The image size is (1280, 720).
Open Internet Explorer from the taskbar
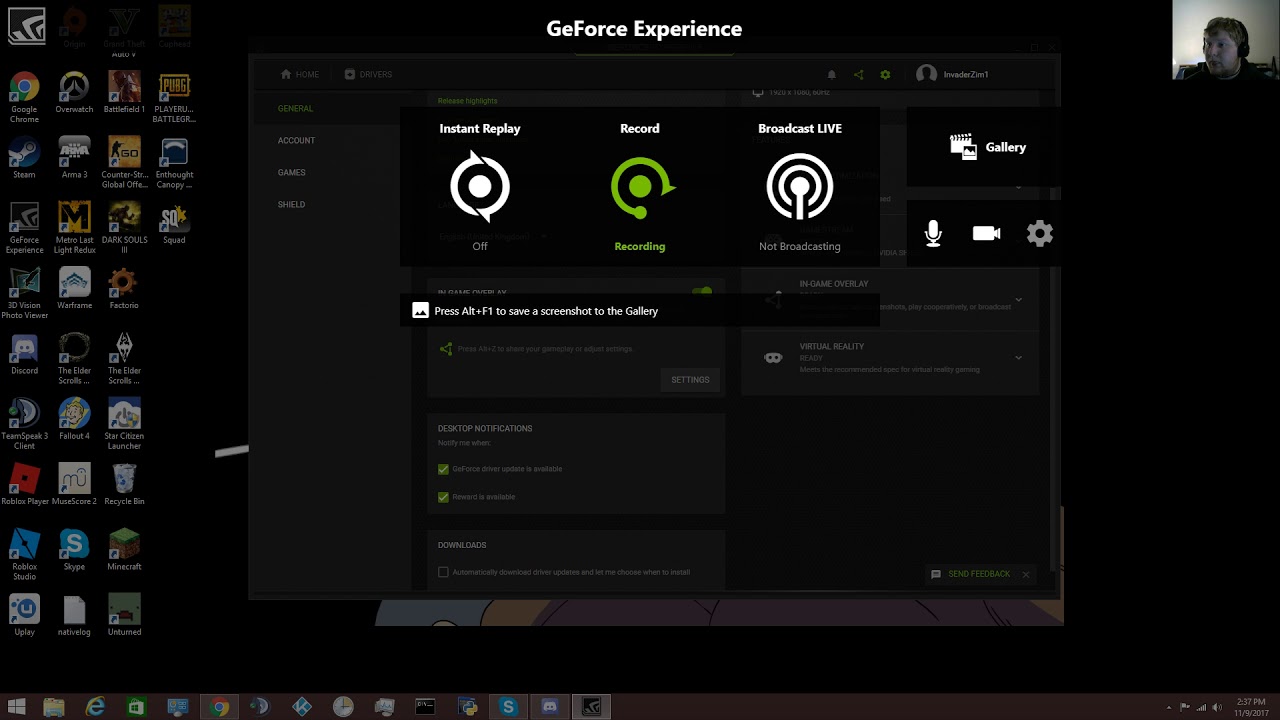tap(95, 707)
